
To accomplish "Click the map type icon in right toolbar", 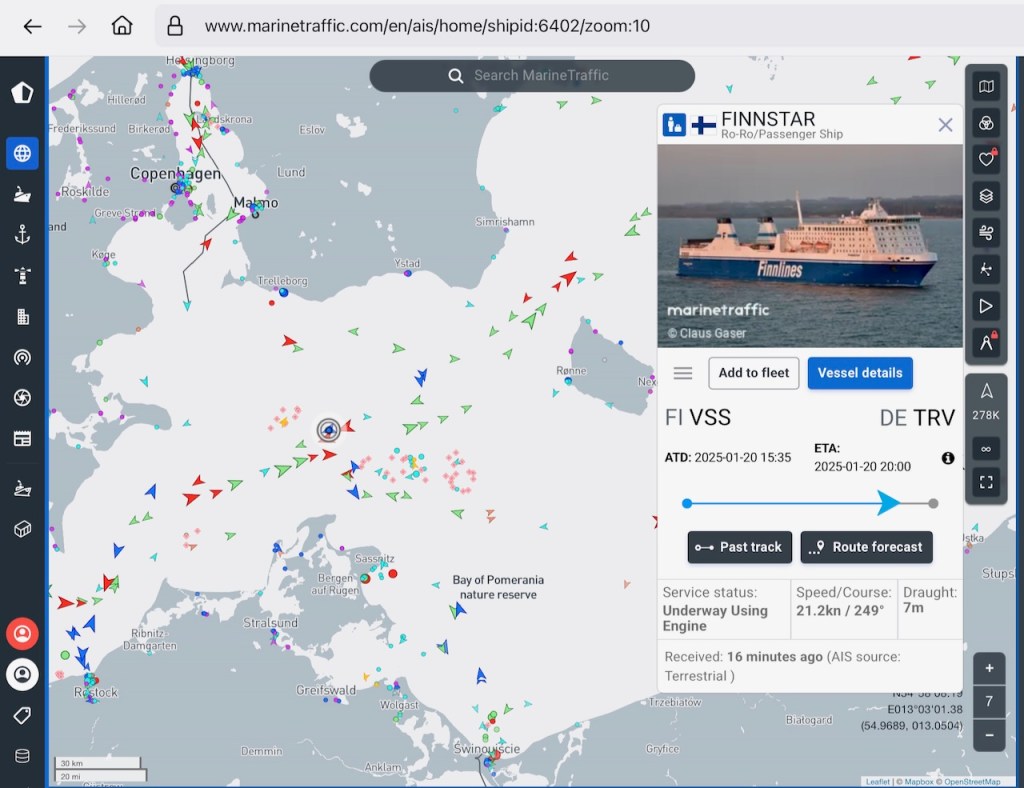I will coord(986,87).
